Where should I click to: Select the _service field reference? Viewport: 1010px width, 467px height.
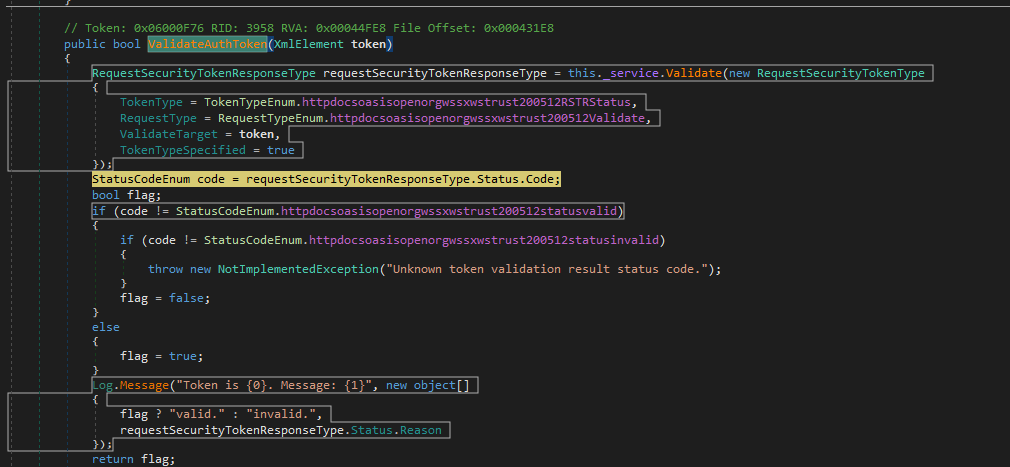tap(631, 73)
